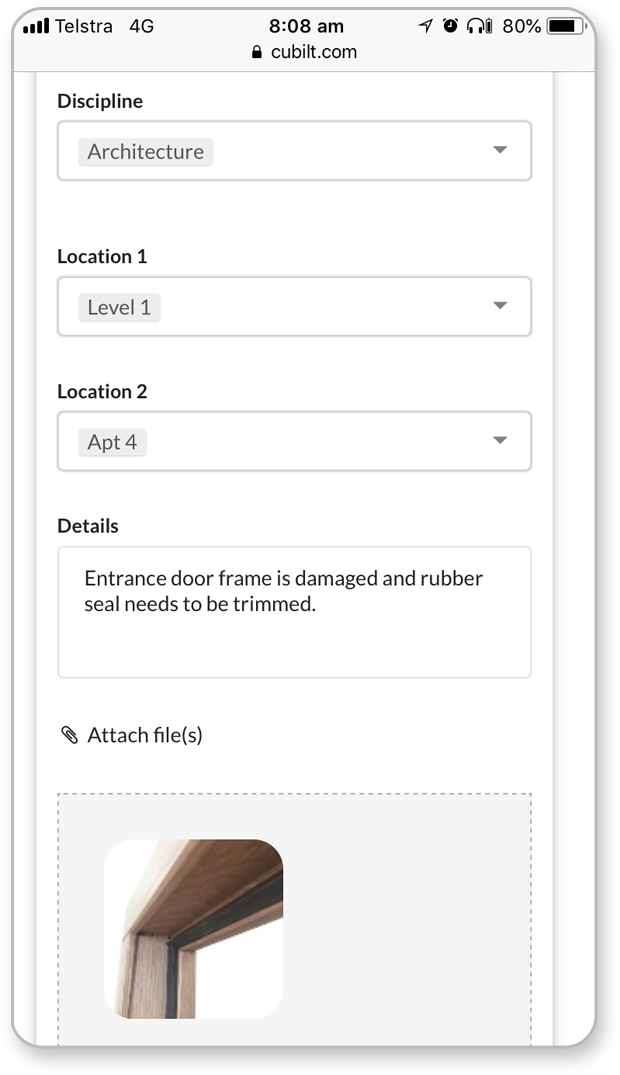Tap the headphones status icon
Viewport: 620px width, 1075px height.
point(480,26)
